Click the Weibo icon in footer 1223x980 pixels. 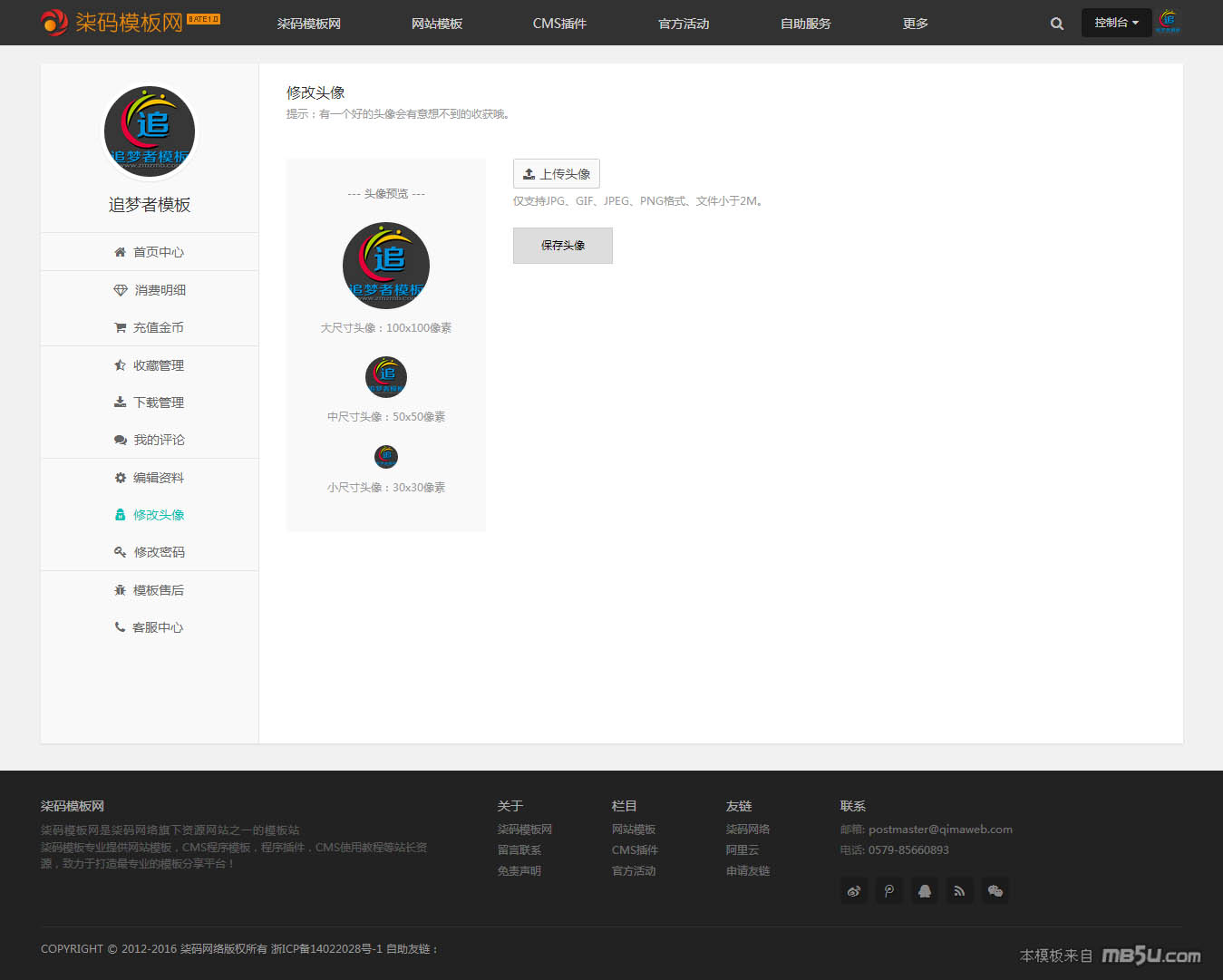point(854,891)
